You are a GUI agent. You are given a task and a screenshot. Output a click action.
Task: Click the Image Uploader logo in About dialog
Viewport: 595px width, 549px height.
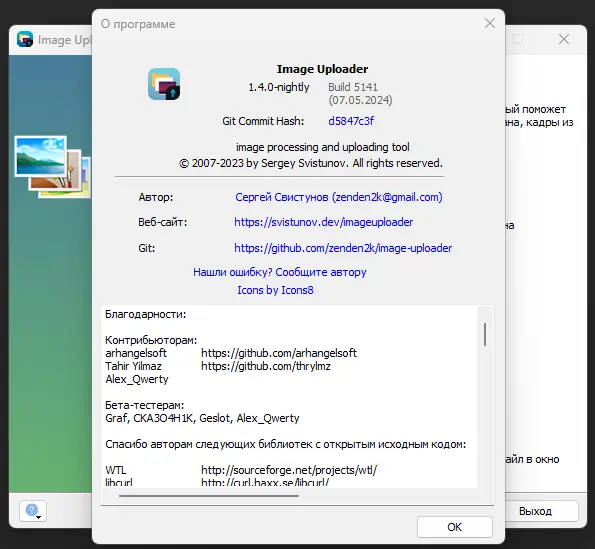[164, 84]
